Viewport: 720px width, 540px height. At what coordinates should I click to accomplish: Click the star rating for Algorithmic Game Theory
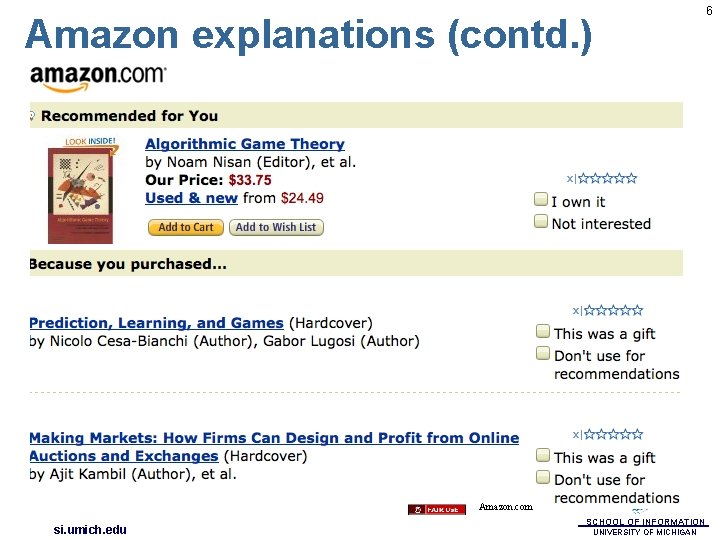tap(608, 179)
